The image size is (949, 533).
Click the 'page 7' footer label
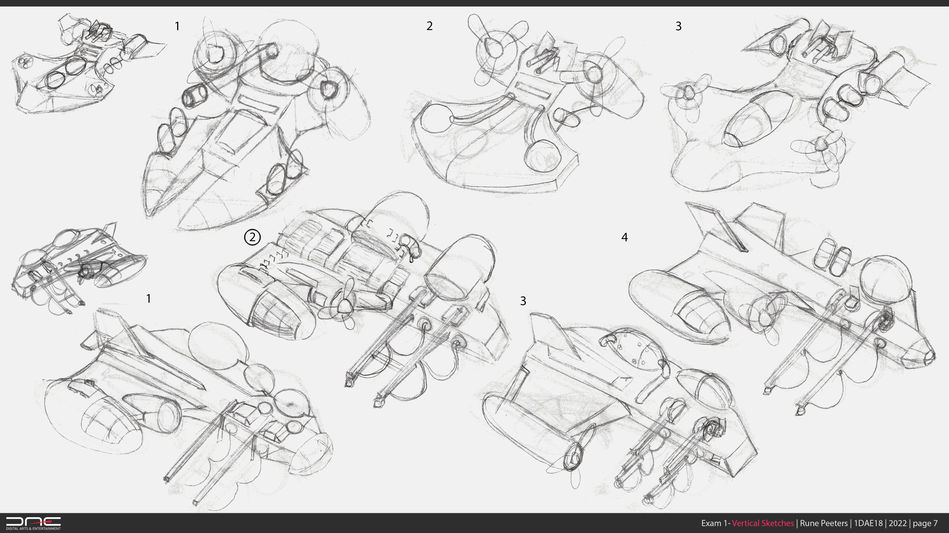[925, 523]
